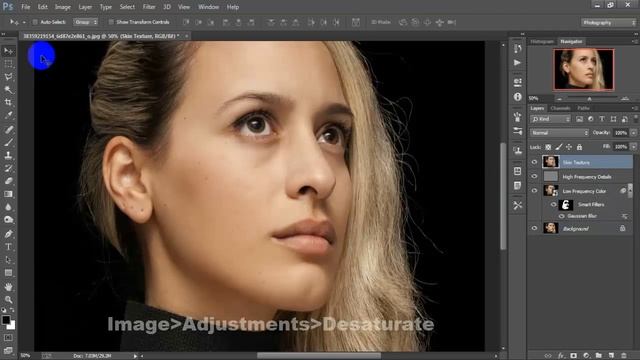
Task: Select the Rectangle shape tool
Action: tap(8, 272)
